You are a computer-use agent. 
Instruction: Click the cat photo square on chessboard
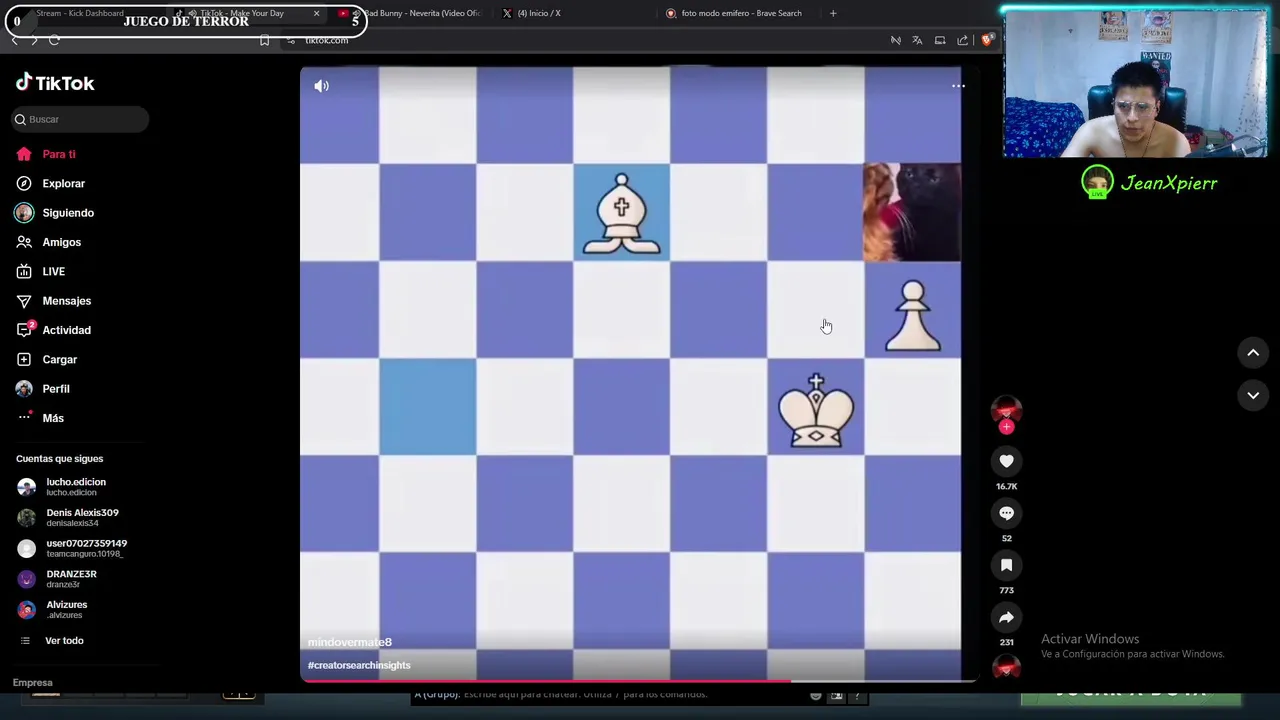912,212
